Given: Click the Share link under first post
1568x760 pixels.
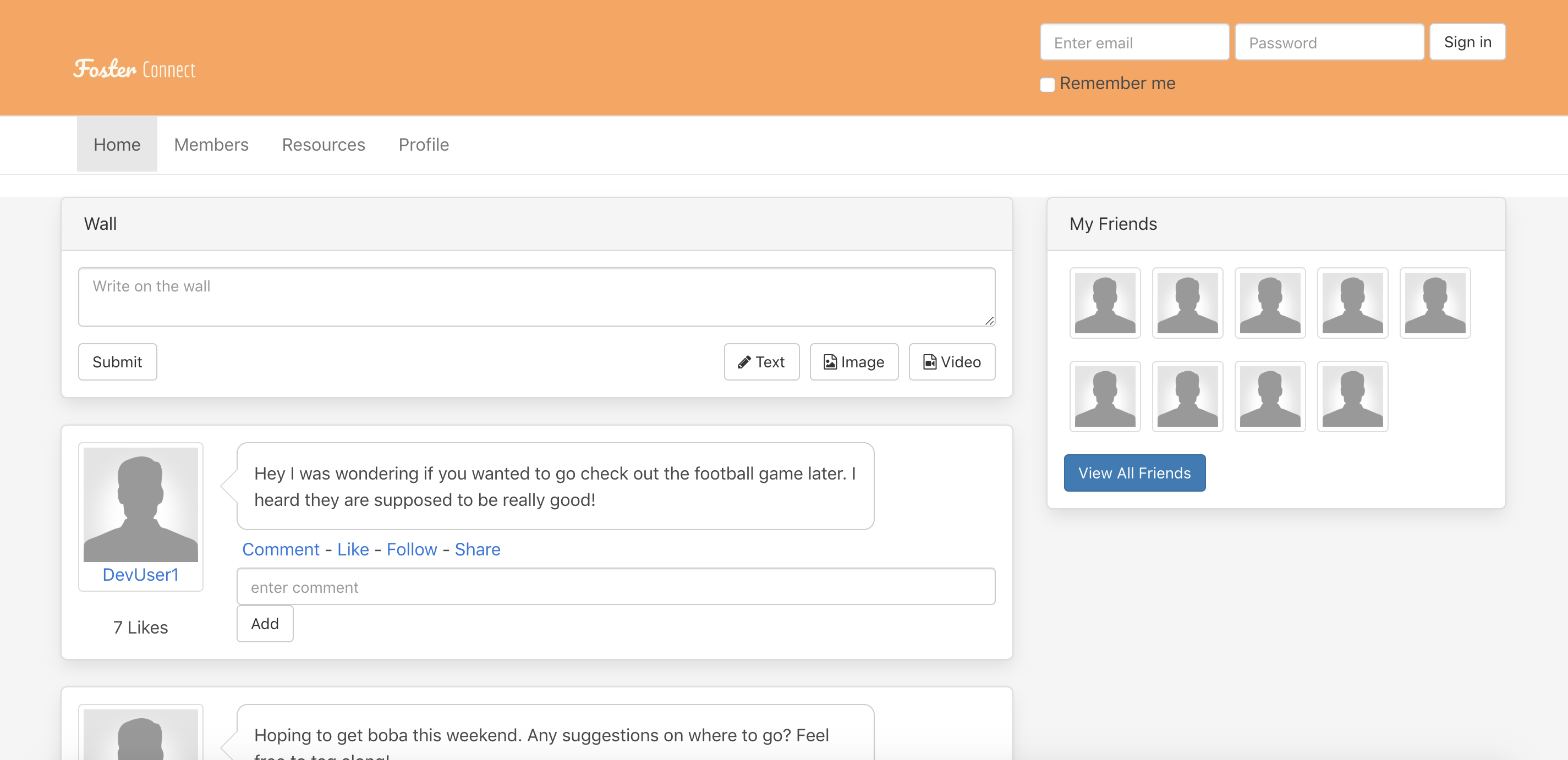Looking at the screenshot, I should (x=477, y=549).
